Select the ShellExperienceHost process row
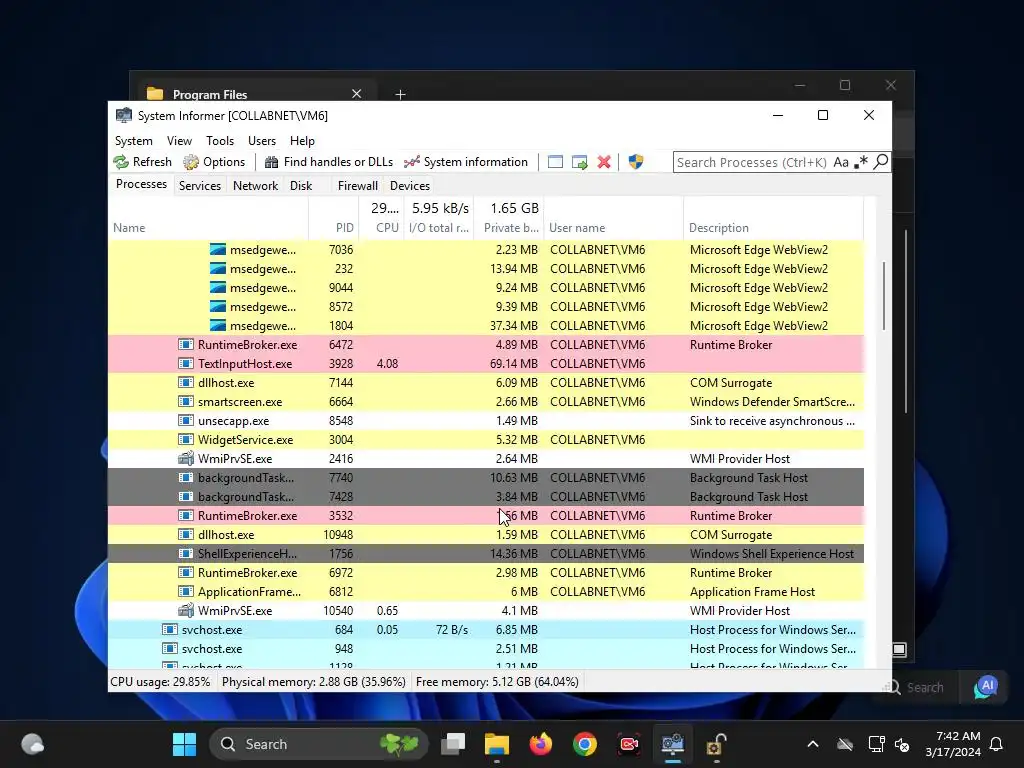The image size is (1024, 768). click(486, 554)
